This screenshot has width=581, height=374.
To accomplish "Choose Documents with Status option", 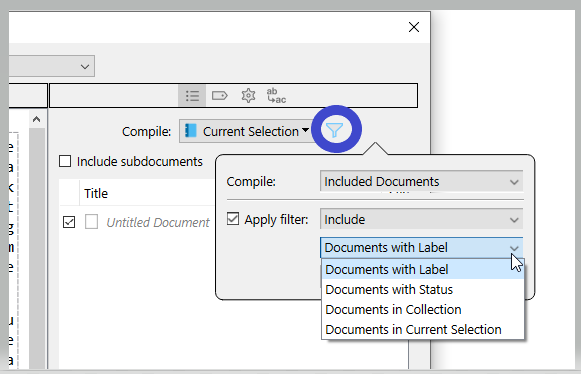I will [x=423, y=289].
